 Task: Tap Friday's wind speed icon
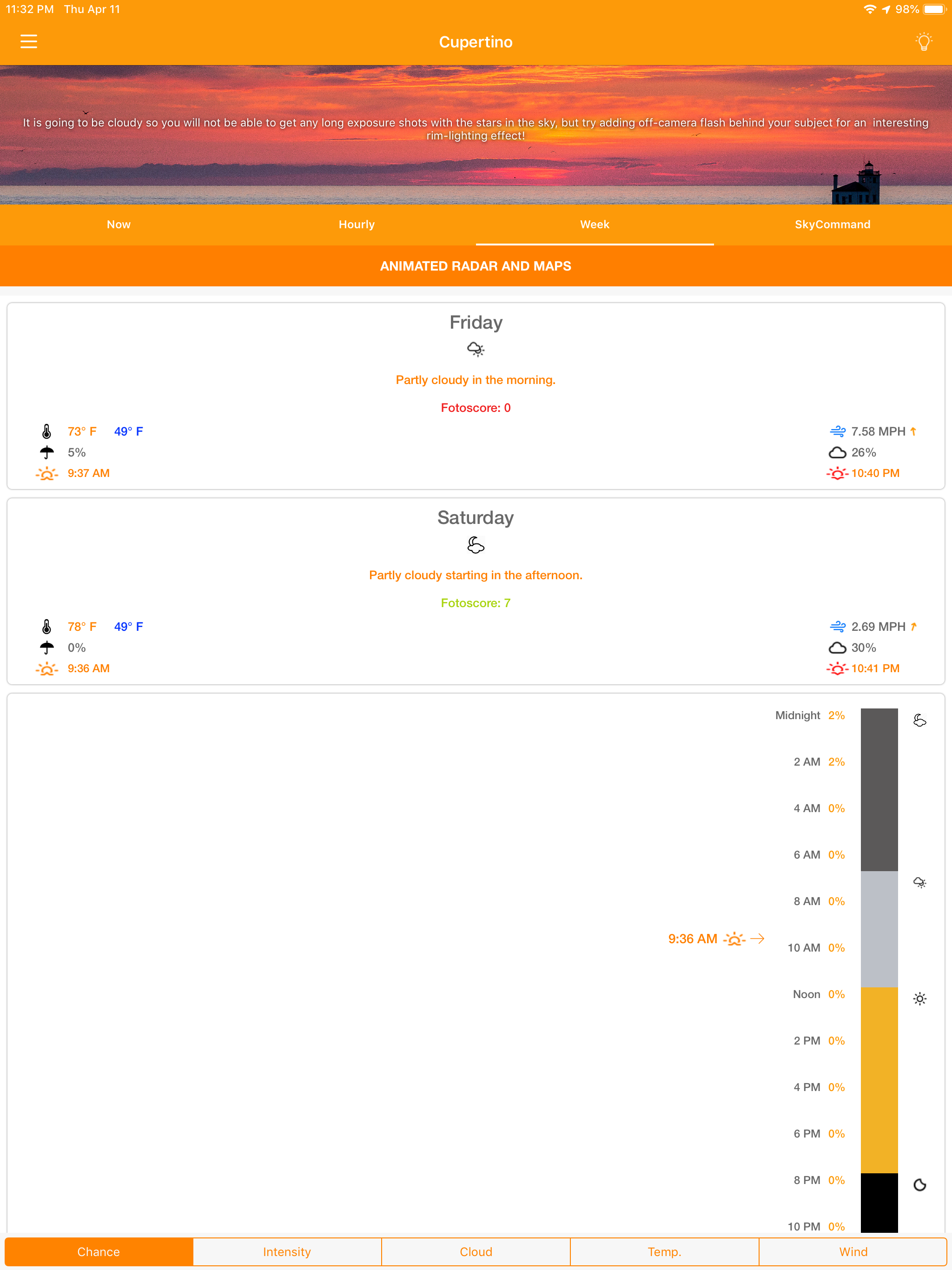click(837, 431)
